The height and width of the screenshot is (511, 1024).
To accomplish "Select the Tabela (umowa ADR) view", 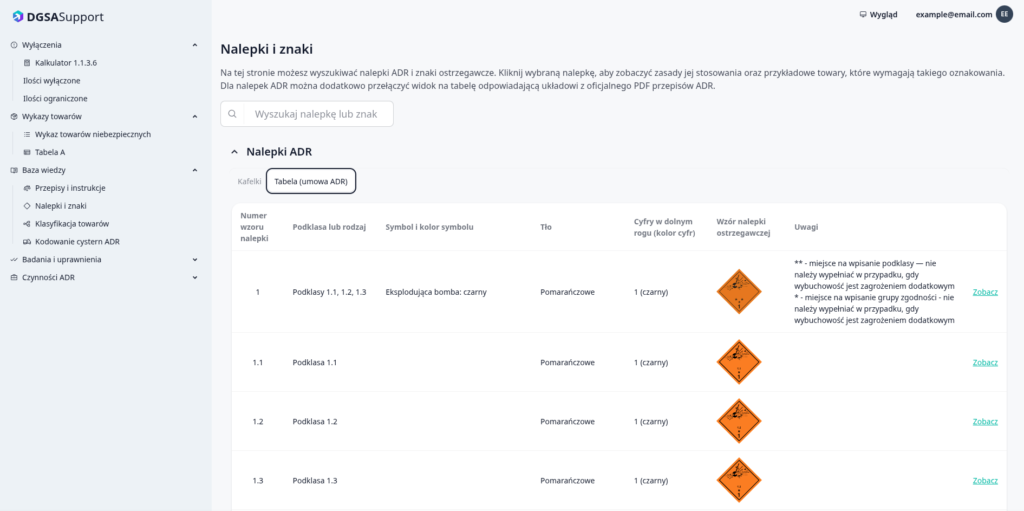I will tap(310, 182).
